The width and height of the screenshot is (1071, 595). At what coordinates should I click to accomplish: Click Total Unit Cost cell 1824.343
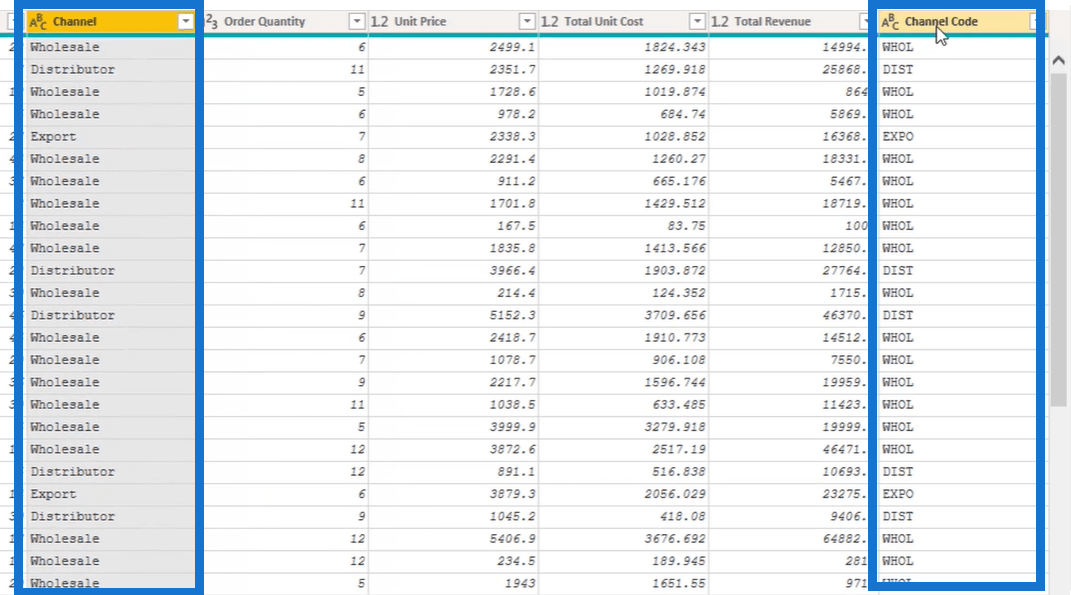[x=624, y=47]
